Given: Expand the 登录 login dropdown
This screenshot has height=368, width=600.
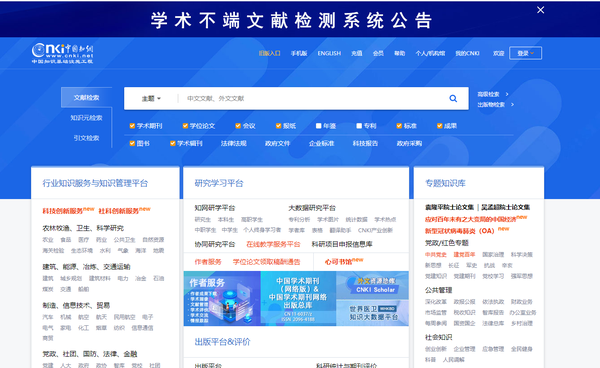Looking at the screenshot, I should [x=525, y=53].
